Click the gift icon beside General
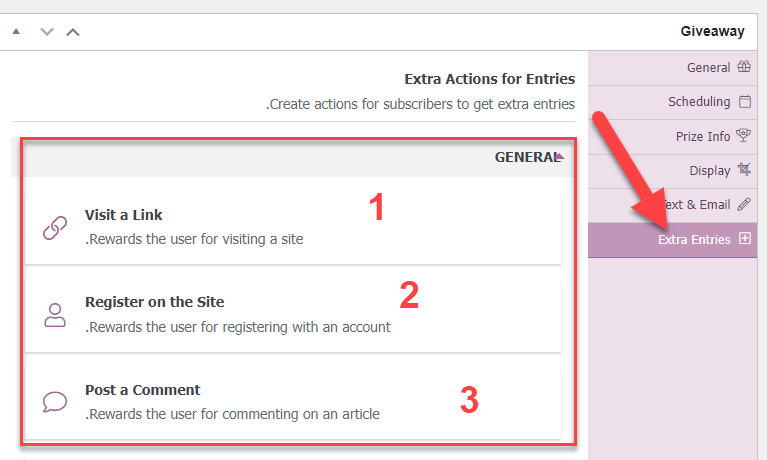Image resolution: width=767 pixels, height=460 pixels. (x=744, y=68)
